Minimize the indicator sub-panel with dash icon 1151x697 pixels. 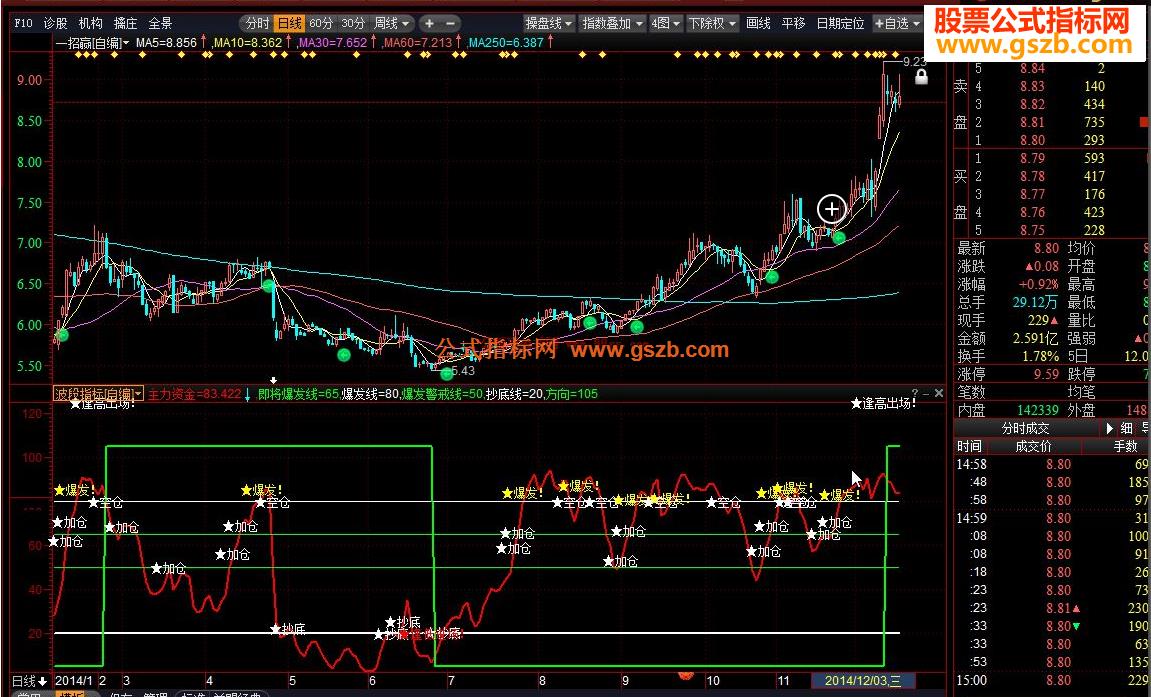pyautogui.click(x=927, y=393)
